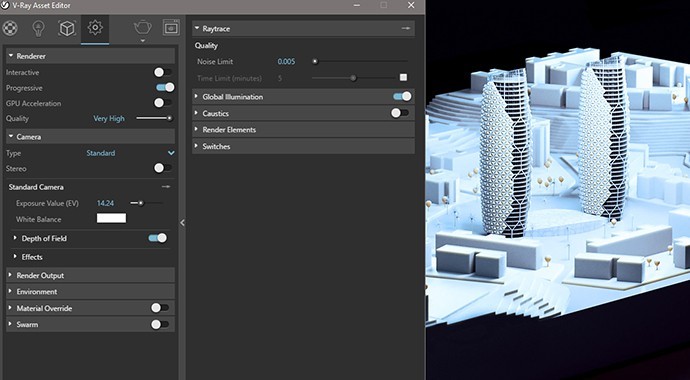Expand the Material Override section

pyautogui.click(x=11, y=308)
